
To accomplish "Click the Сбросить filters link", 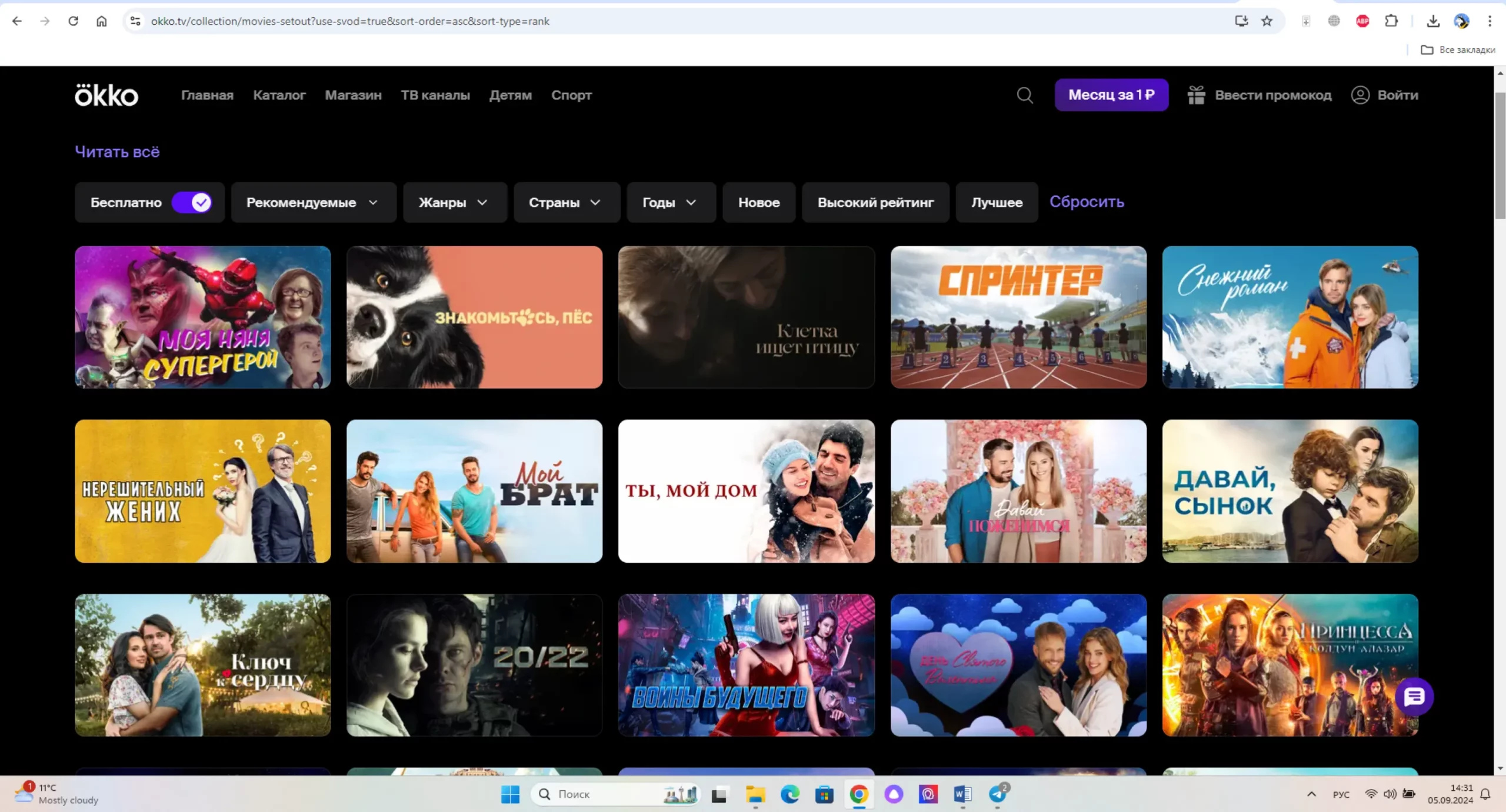I will [x=1087, y=202].
